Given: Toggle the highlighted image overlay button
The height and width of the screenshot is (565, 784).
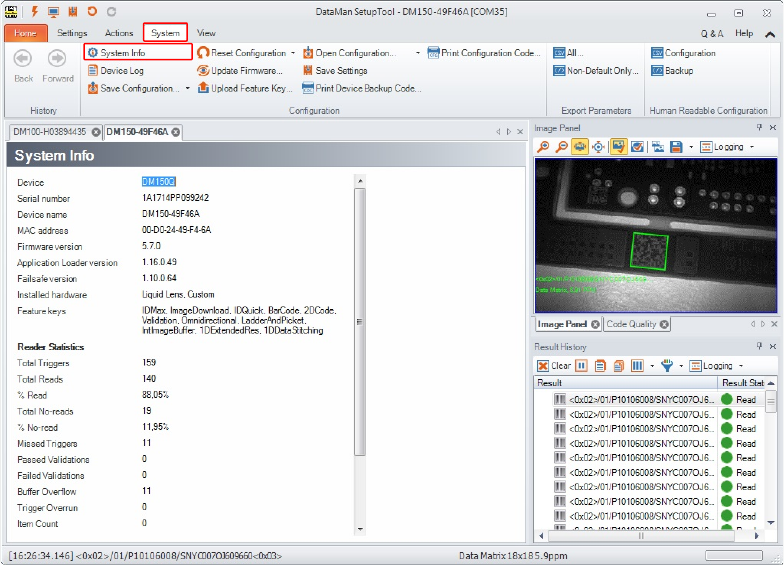Looking at the screenshot, I should (x=619, y=147).
